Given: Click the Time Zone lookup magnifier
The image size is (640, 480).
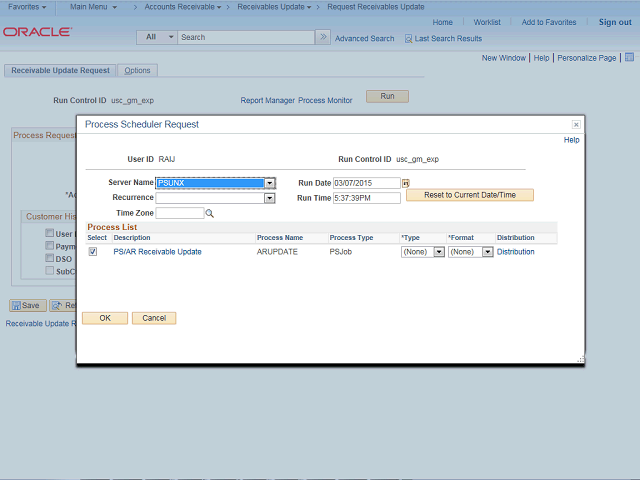Looking at the screenshot, I should tap(210, 213).
